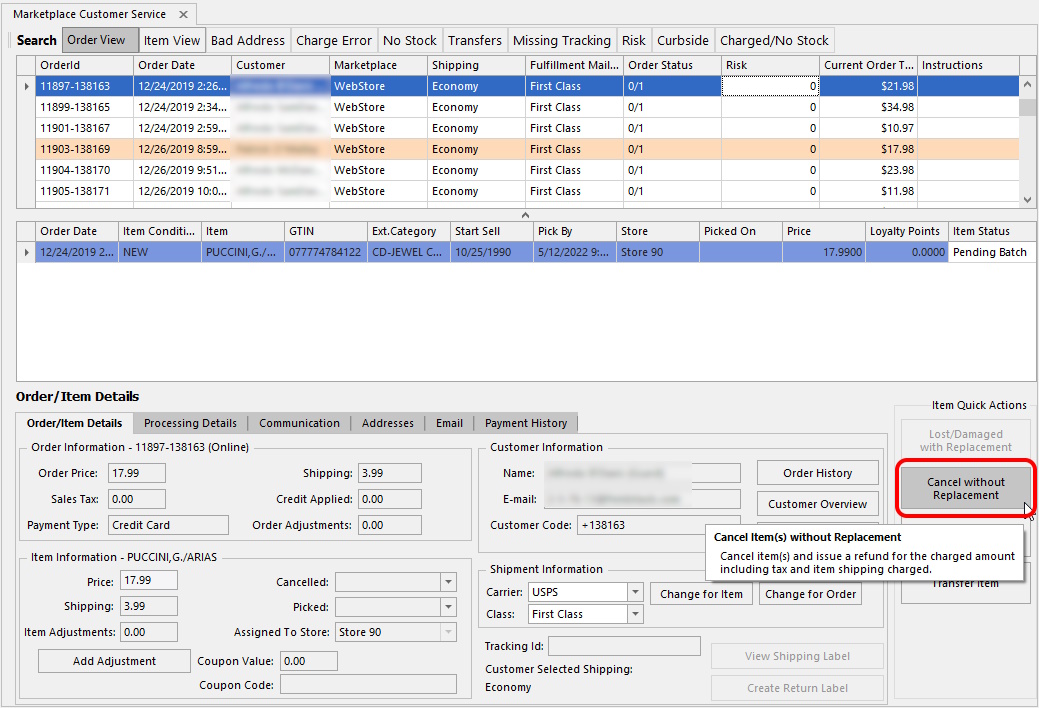Click the Sales Tax field
Screen dimensions: 1039x708
pos(137,499)
